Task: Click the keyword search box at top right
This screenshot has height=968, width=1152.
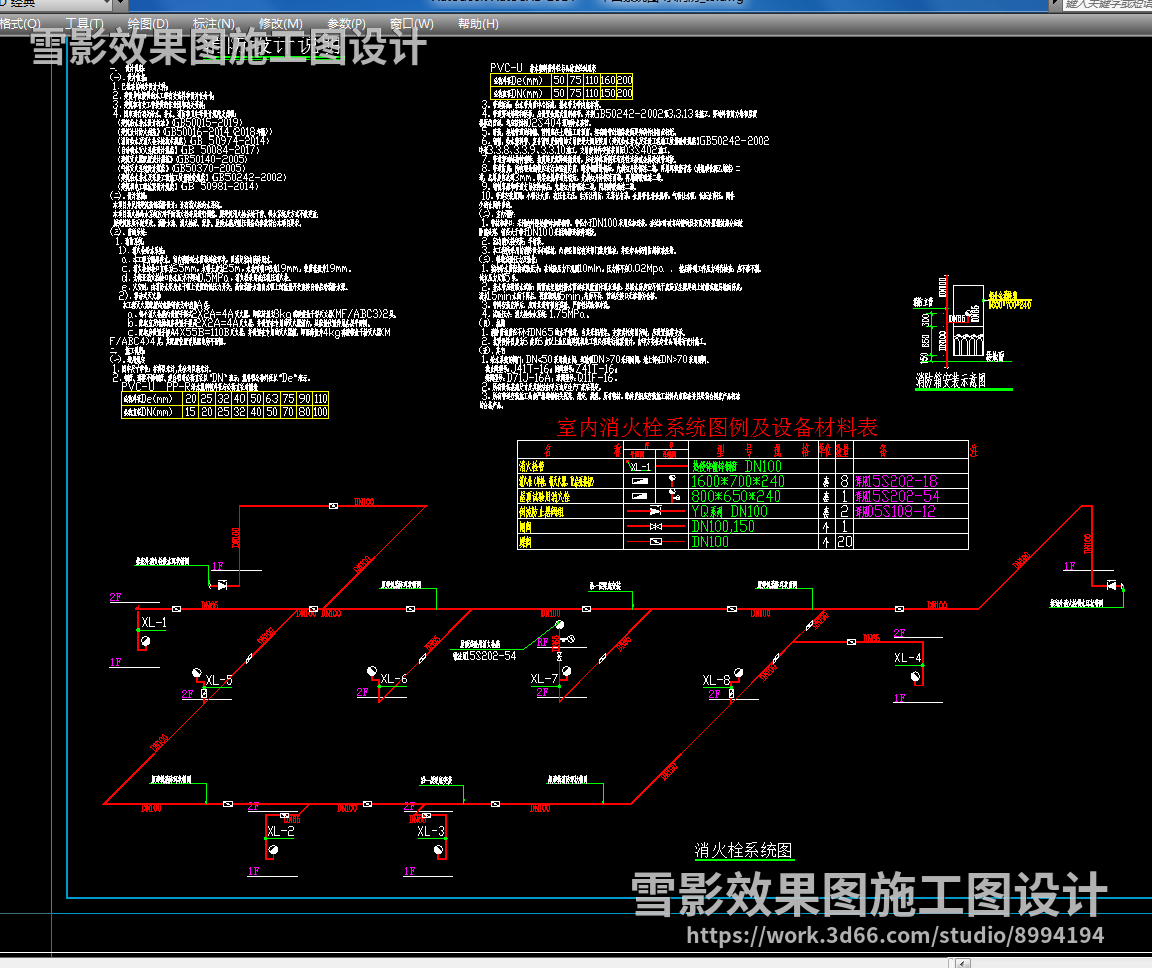Action: [1102, 5]
